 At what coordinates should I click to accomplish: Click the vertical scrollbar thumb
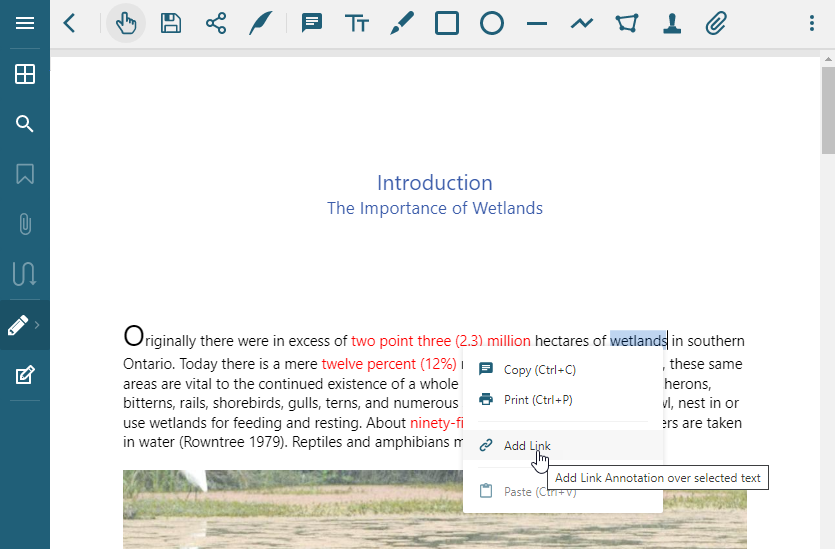pyautogui.click(x=828, y=110)
